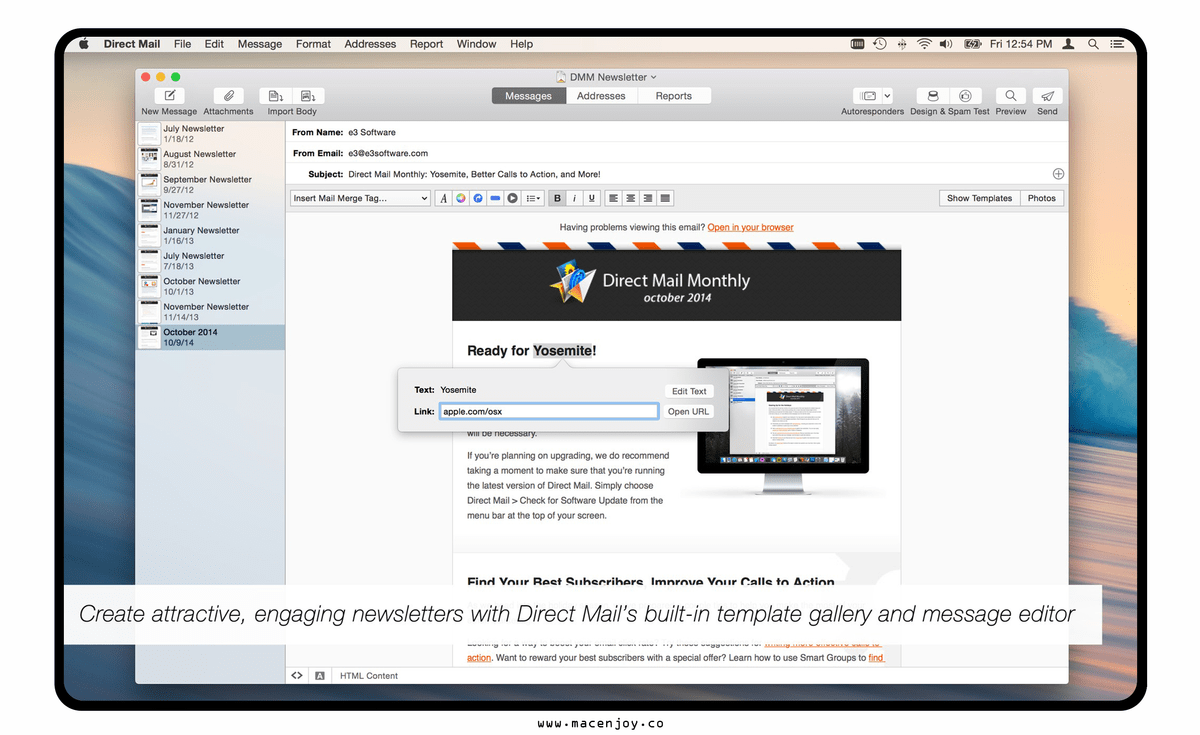Screen dimensions: 1200x735
Task: Select the October 2014 message
Action: point(211,337)
